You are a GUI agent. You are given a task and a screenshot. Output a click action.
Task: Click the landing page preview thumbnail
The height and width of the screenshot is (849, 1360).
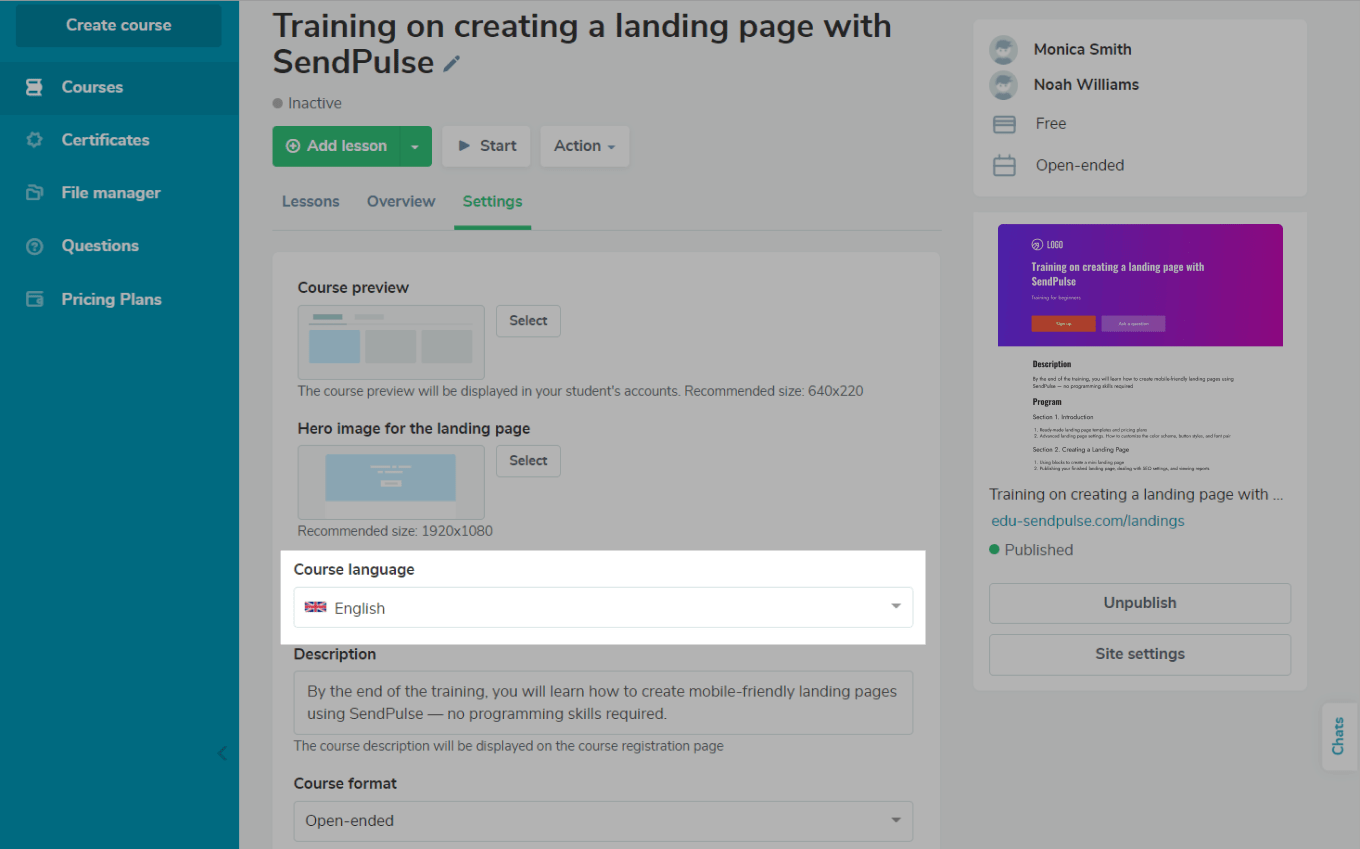pos(1140,348)
